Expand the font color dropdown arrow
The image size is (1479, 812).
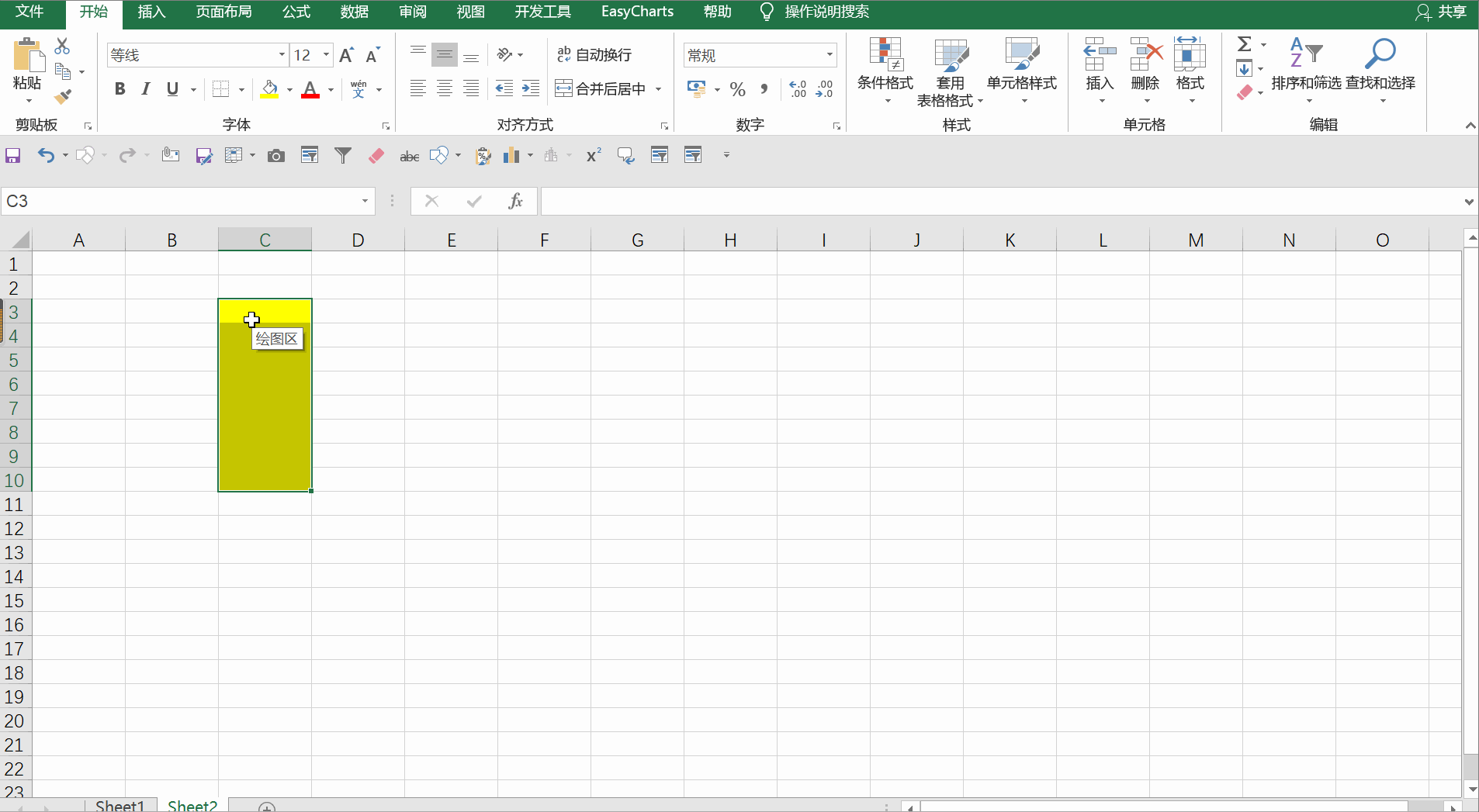(x=331, y=90)
